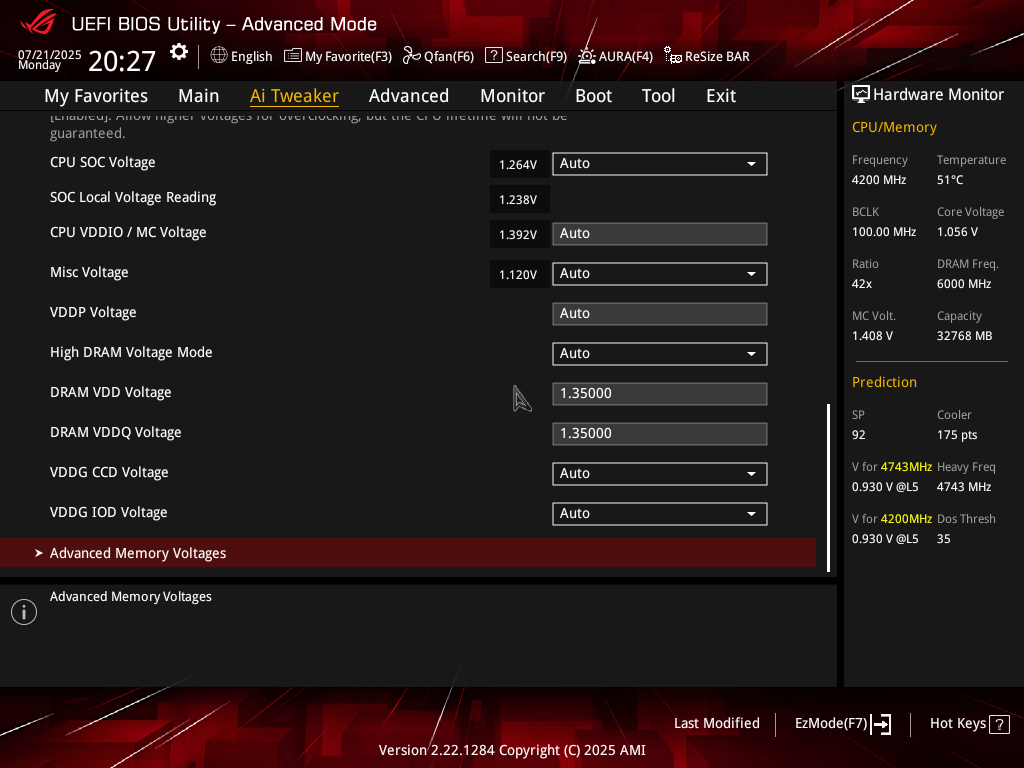Click the 32768 MB capacity value
This screenshot has height=768, width=1024.
click(965, 336)
